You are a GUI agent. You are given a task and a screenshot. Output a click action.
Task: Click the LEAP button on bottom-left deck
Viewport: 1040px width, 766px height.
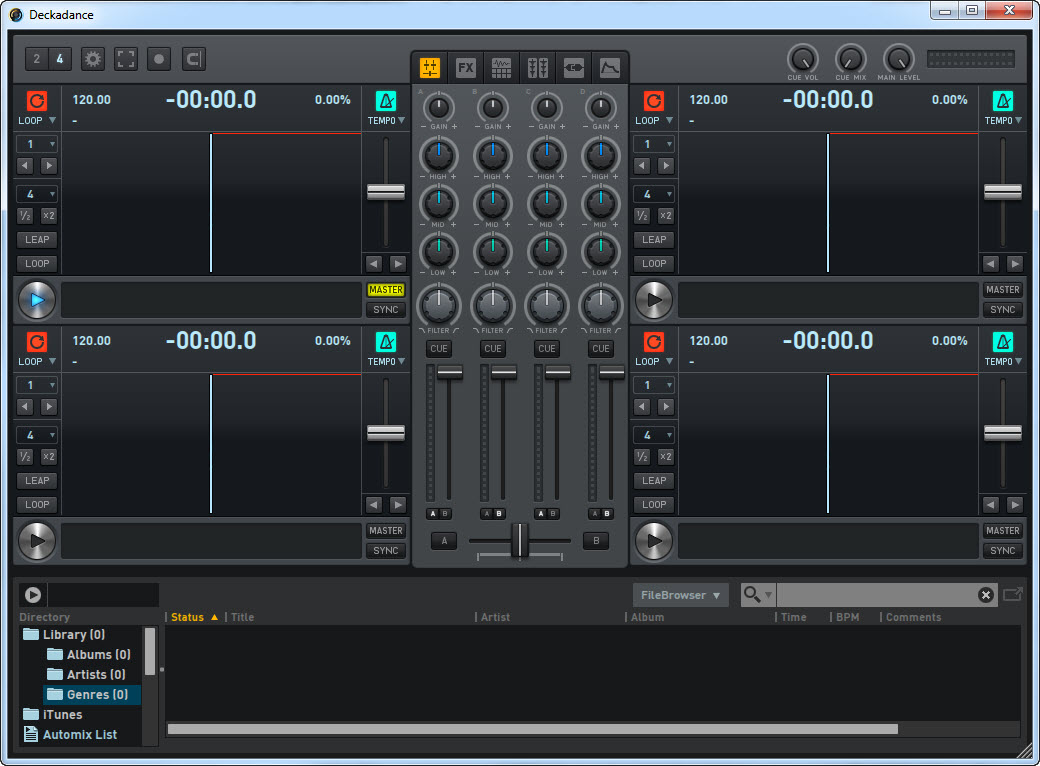point(37,480)
